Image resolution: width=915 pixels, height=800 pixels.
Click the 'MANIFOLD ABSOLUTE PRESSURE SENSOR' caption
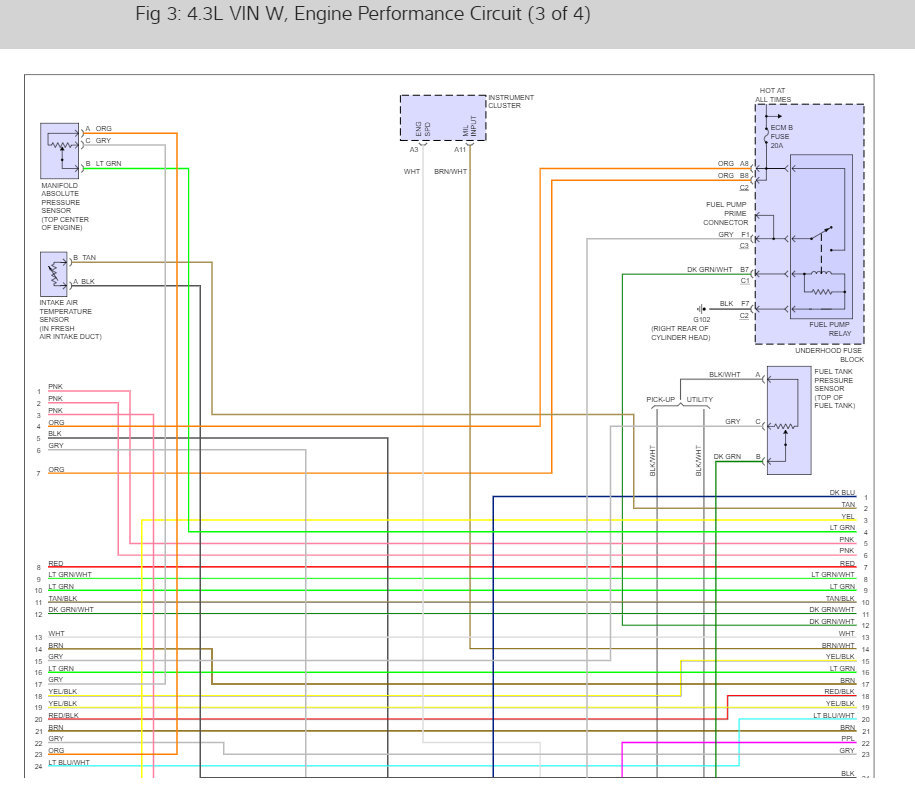(x=65, y=207)
